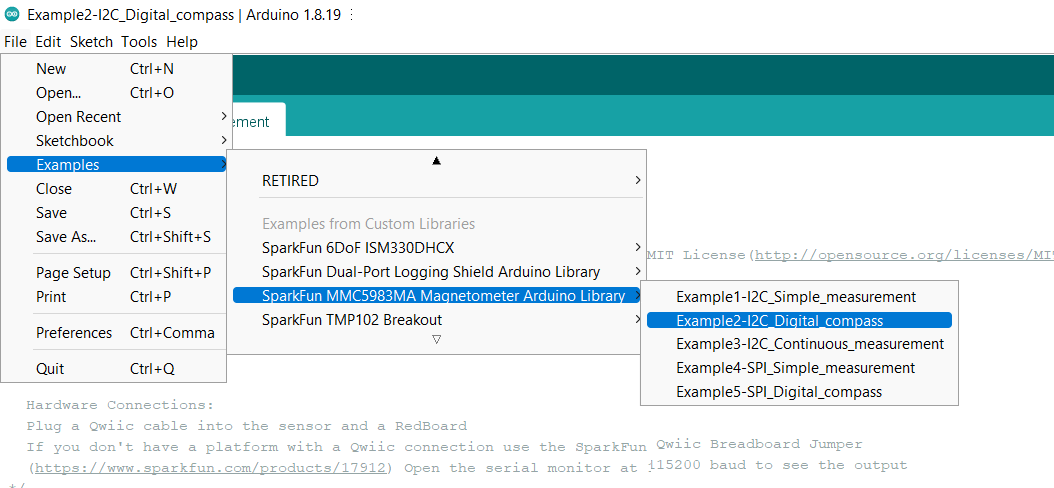Screen dimensions: 1054x488
Task: Click the '115200 baud to see the output' text
Action: coord(778,465)
